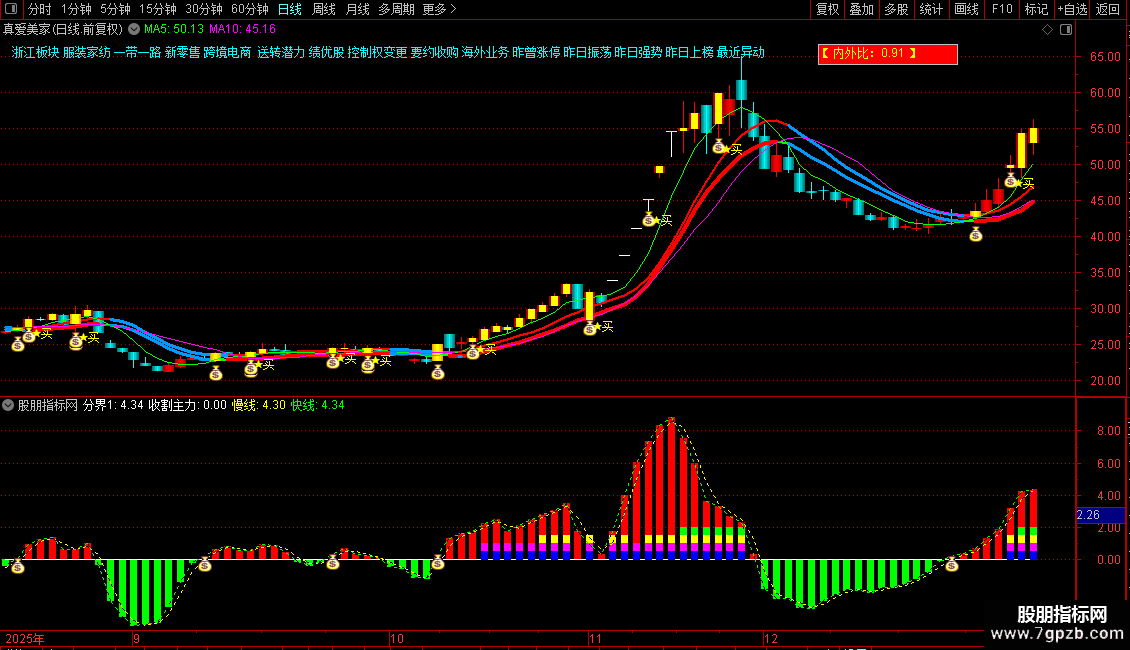This screenshot has width=1130, height=650.
Task: Open the 多周期 multi-period view
Action: [x=396, y=9]
